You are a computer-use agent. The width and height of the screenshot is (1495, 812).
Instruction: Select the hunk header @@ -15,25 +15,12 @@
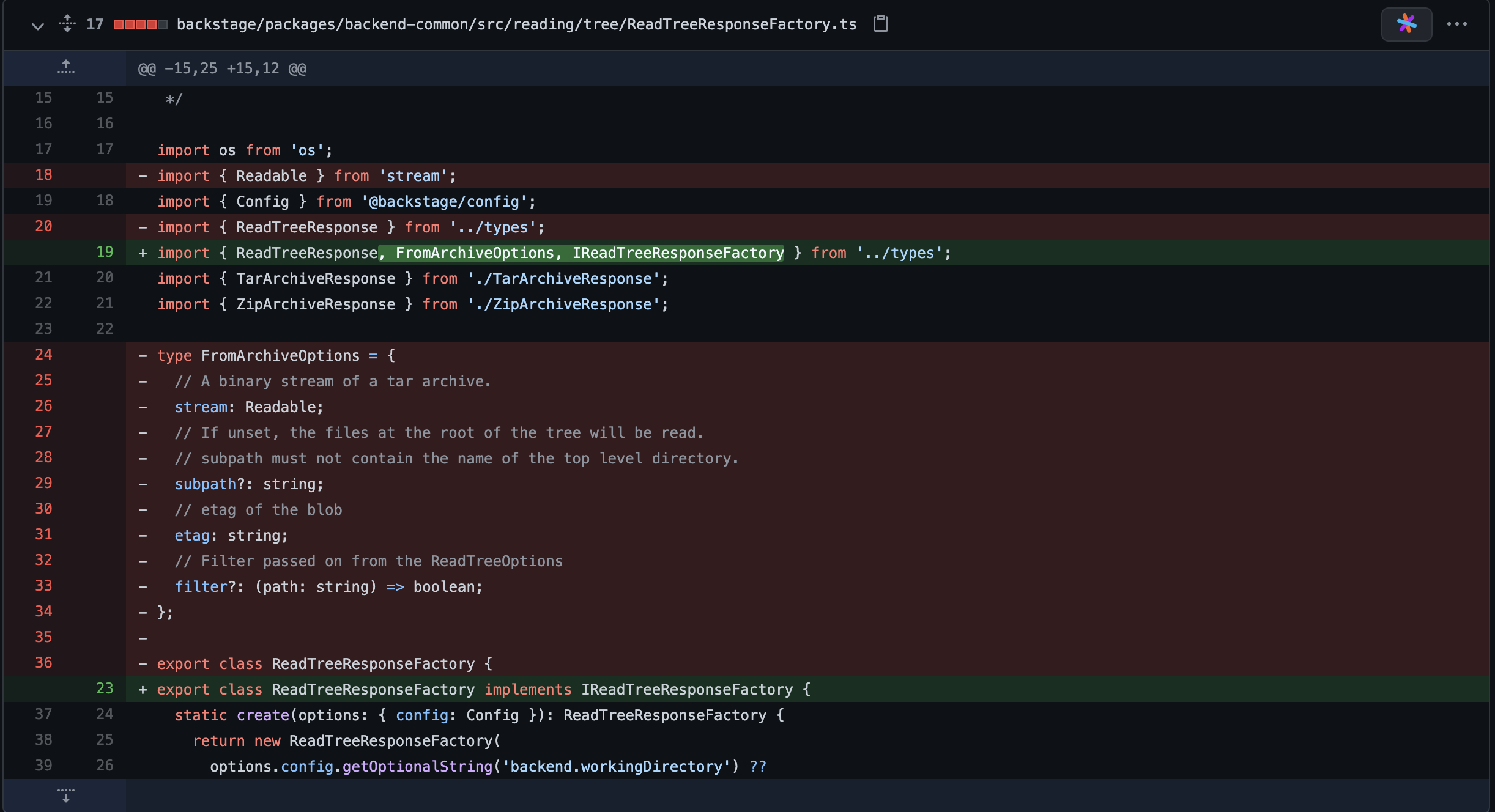point(221,68)
